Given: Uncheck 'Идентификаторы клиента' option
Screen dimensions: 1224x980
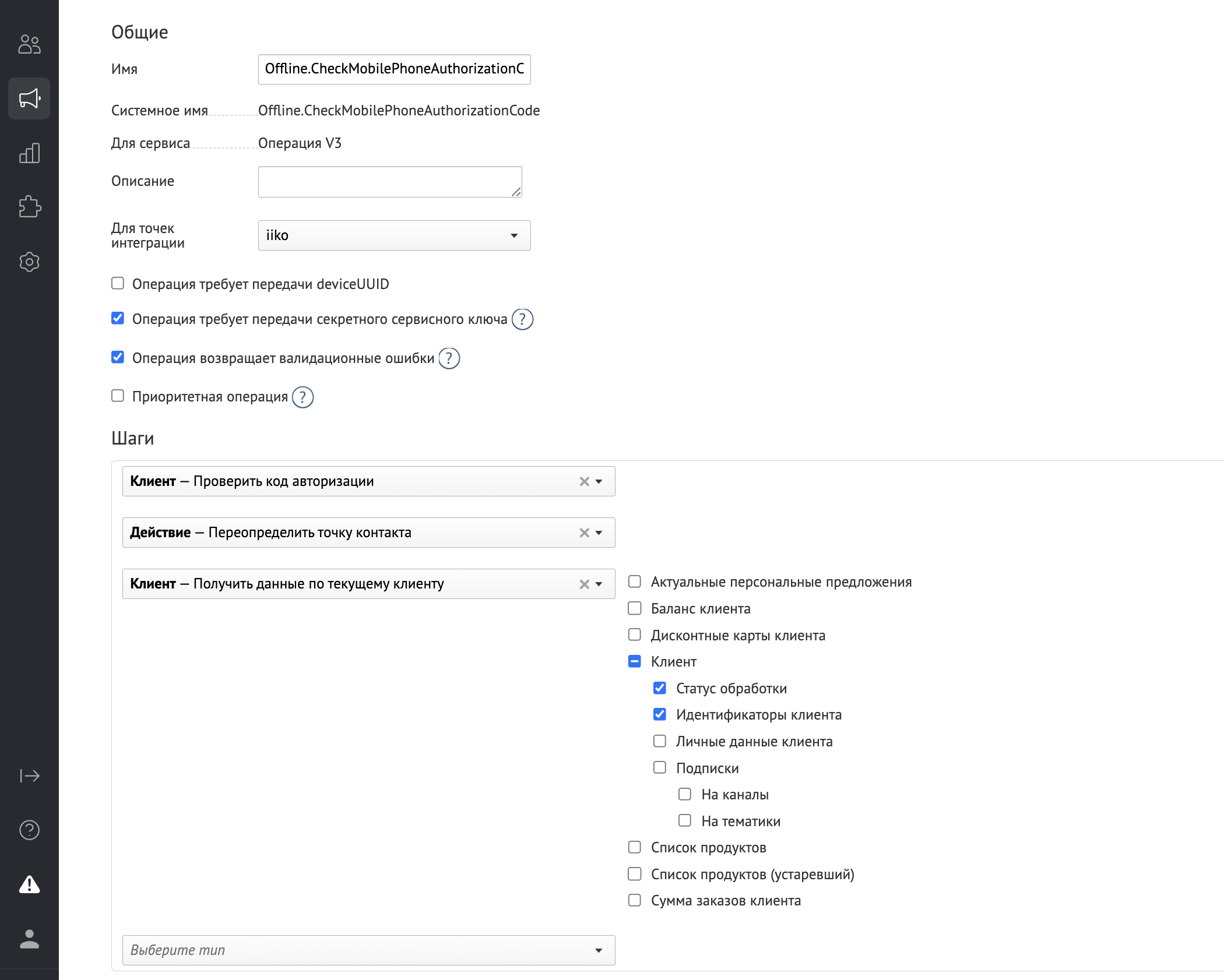Looking at the screenshot, I should click(660, 714).
